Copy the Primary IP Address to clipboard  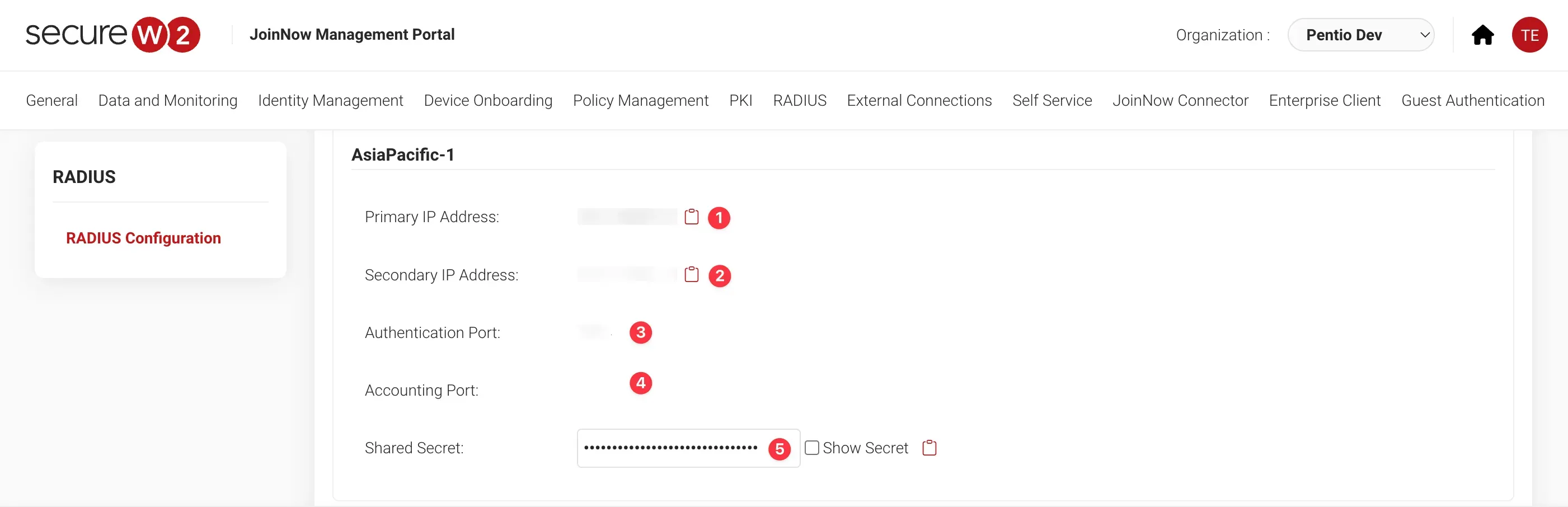[x=691, y=217]
